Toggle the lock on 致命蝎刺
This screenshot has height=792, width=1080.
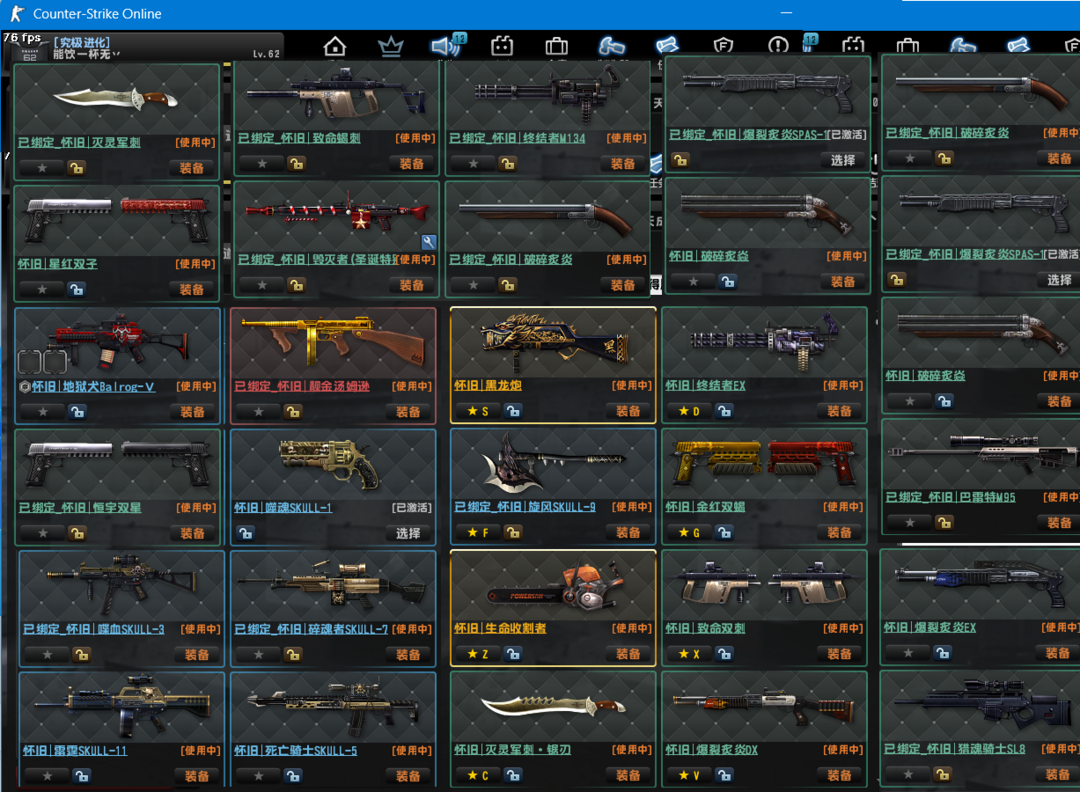click(x=296, y=164)
